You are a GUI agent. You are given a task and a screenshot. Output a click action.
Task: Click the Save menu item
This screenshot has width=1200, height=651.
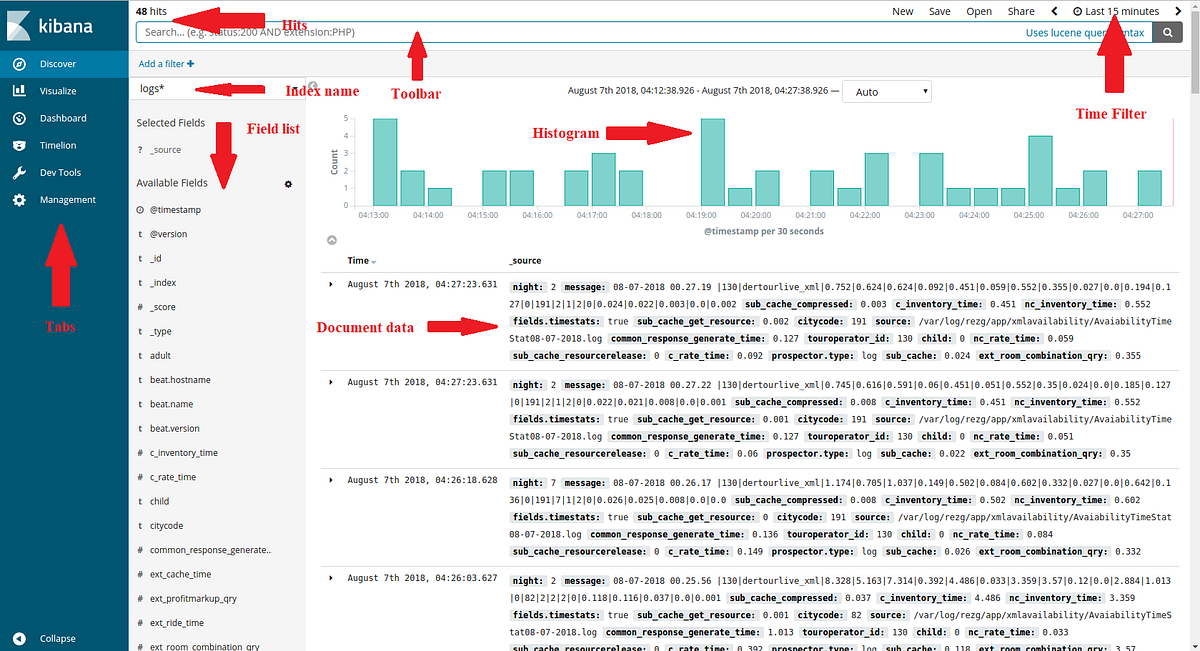tap(941, 11)
